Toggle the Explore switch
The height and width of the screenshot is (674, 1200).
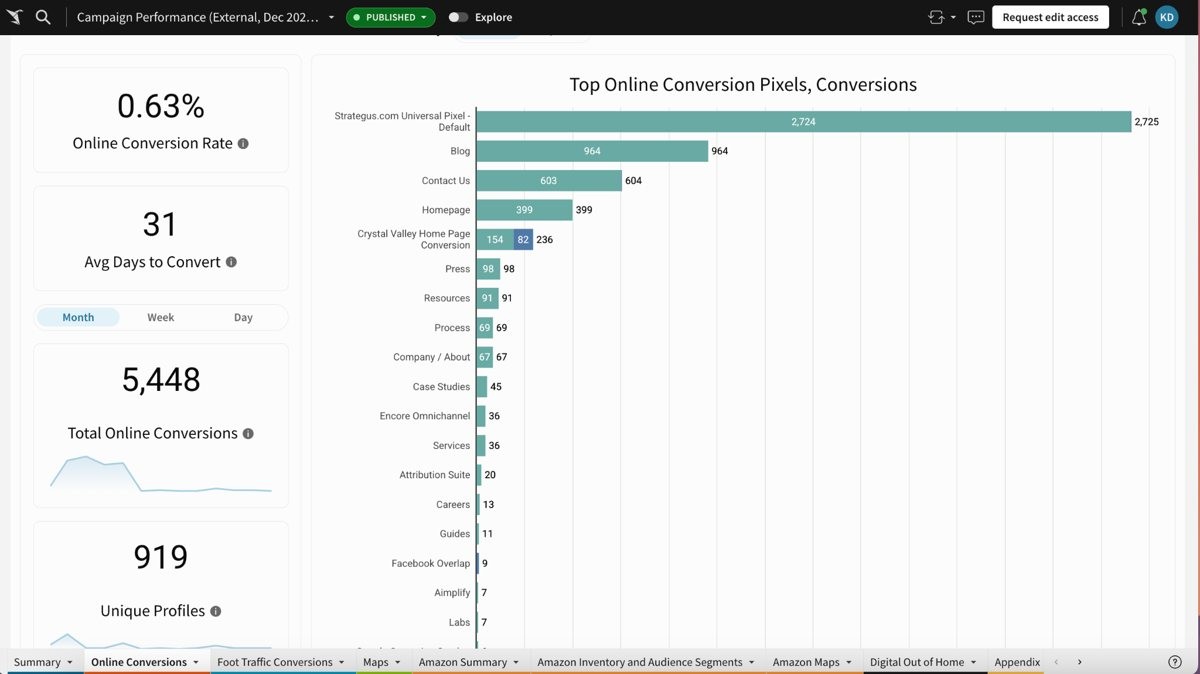[458, 17]
